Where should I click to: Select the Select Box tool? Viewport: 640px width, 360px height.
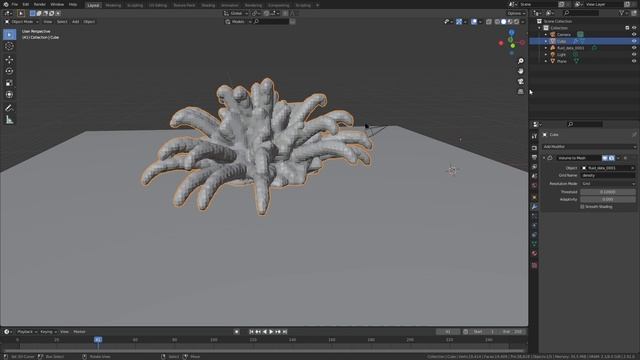(9, 35)
